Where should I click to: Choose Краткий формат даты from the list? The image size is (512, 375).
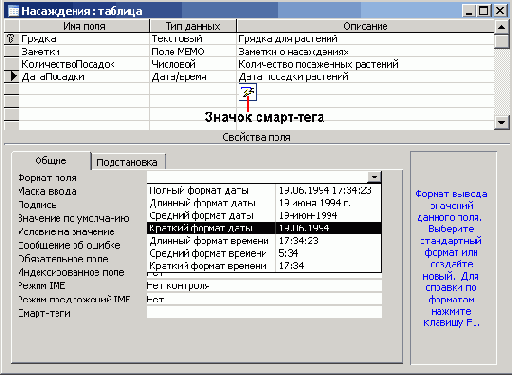pos(264,228)
